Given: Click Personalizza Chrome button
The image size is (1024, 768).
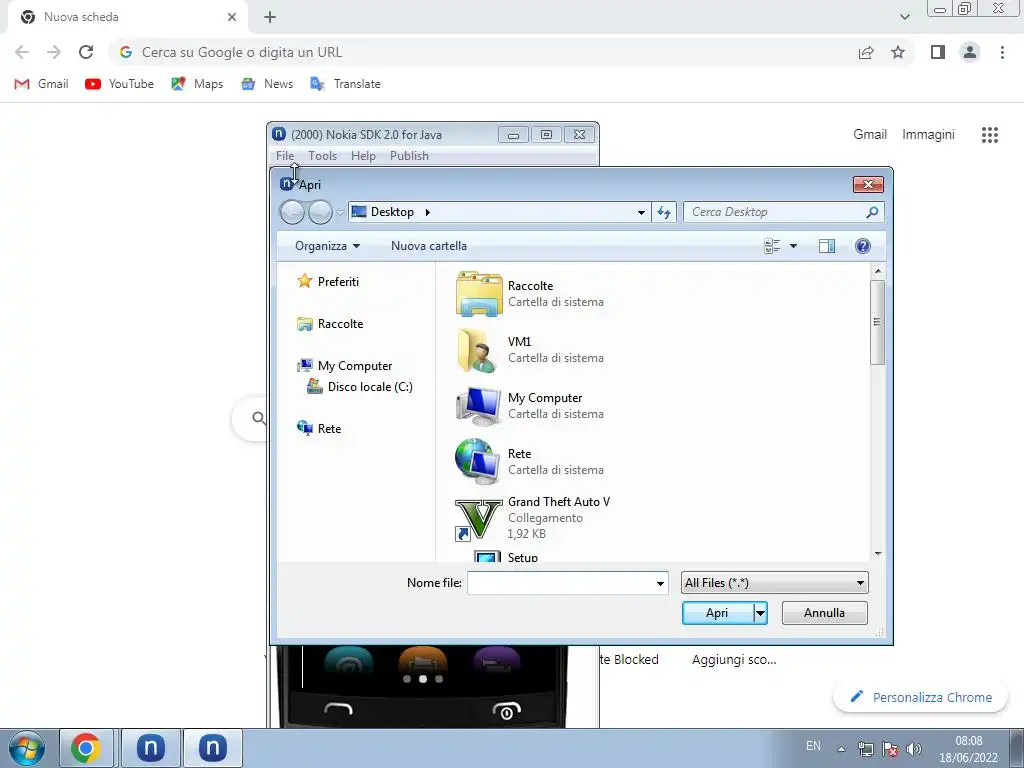Looking at the screenshot, I should (x=921, y=697).
